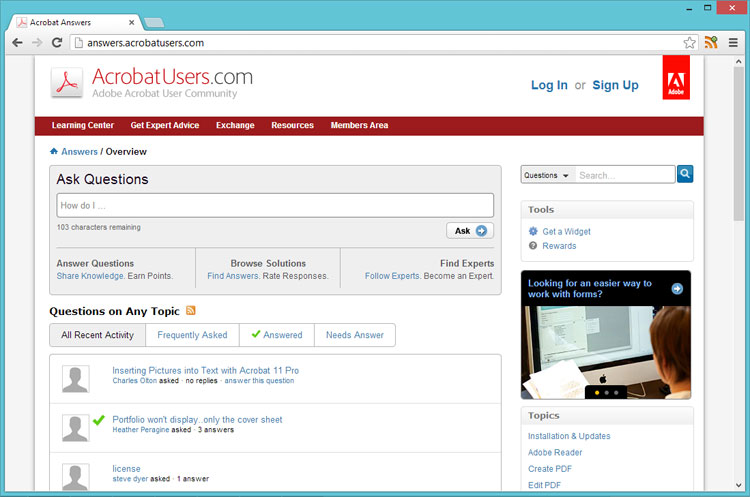Click the browser address bar URL
750x497 pixels.
point(145,43)
